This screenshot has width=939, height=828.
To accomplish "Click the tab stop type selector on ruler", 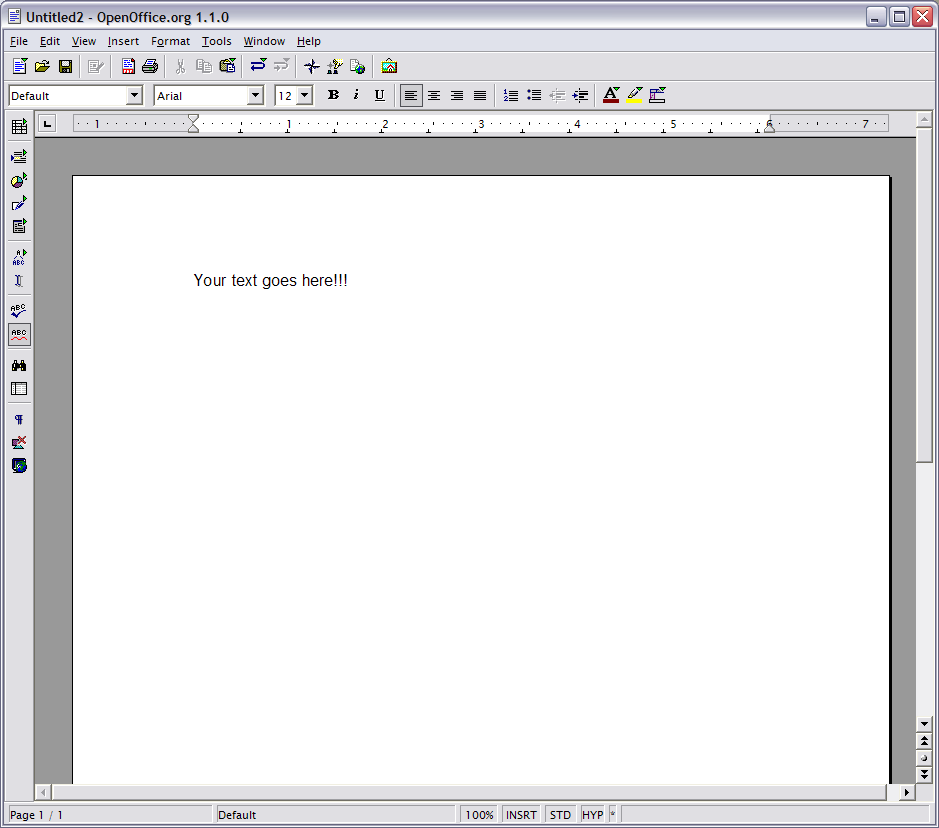I will (47, 124).
